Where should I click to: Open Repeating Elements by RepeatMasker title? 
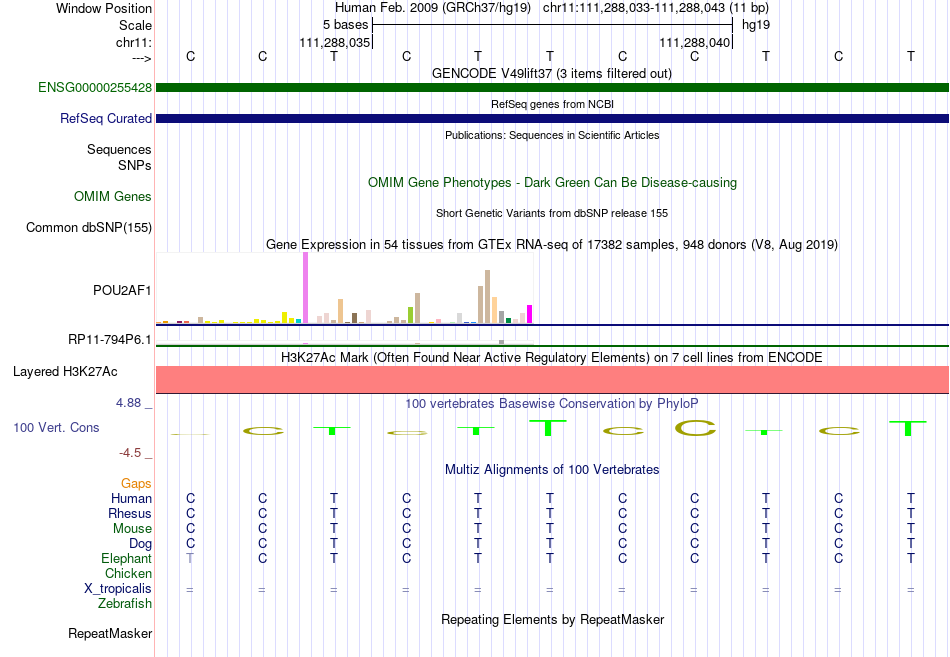point(552,619)
